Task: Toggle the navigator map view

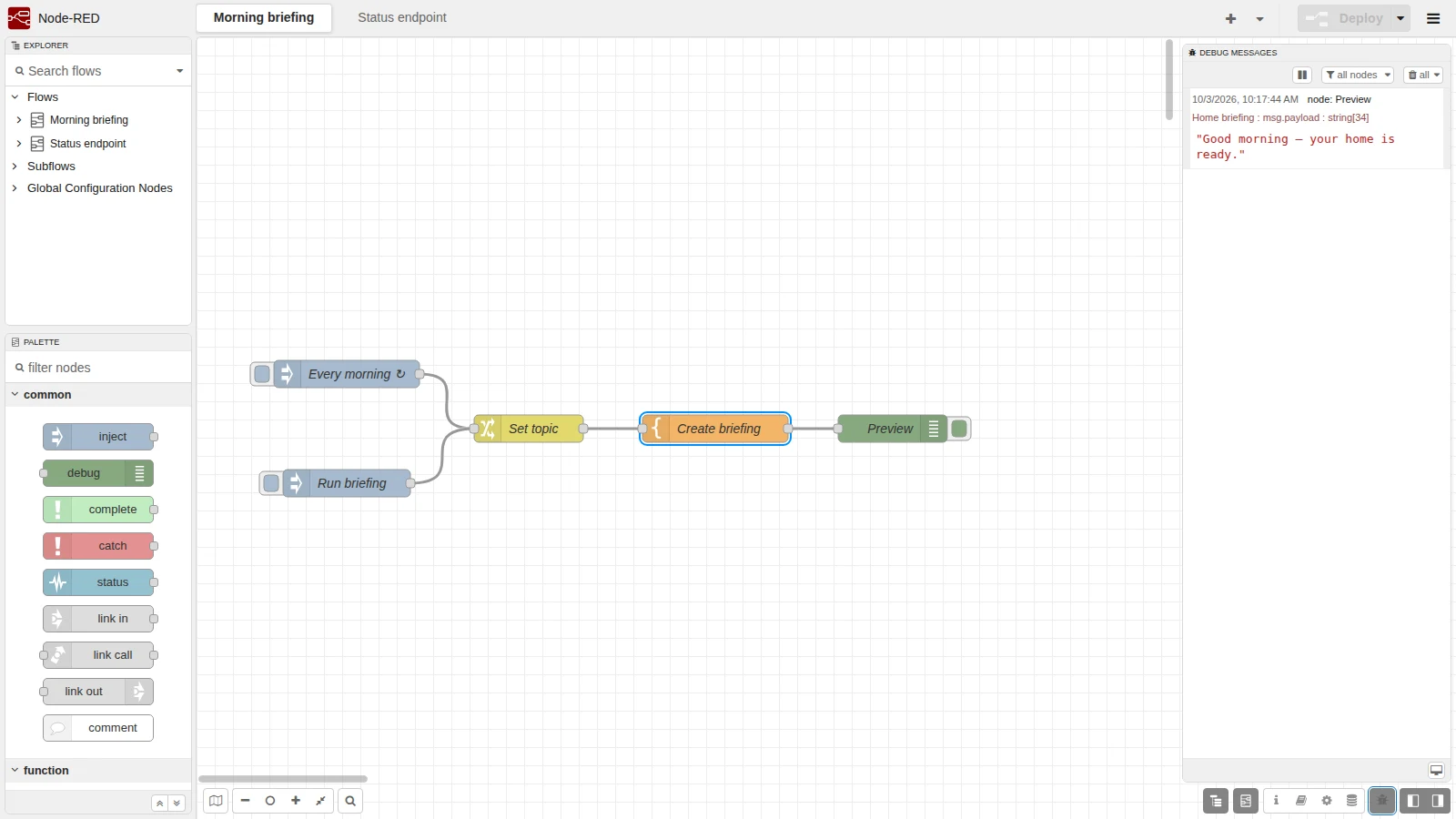Action: (x=216, y=801)
